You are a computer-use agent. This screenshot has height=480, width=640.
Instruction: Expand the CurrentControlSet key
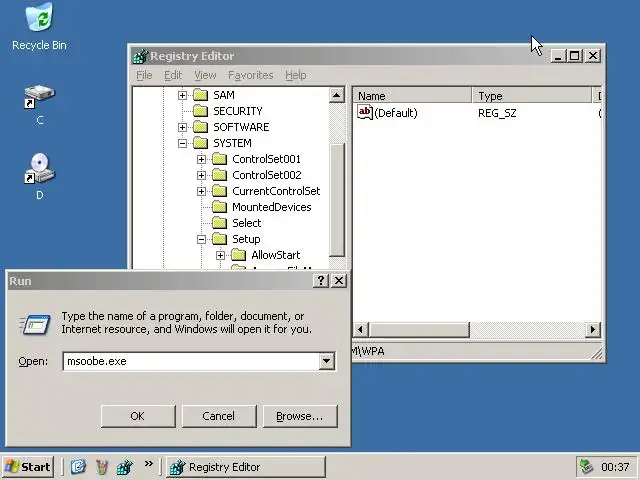coord(201,191)
